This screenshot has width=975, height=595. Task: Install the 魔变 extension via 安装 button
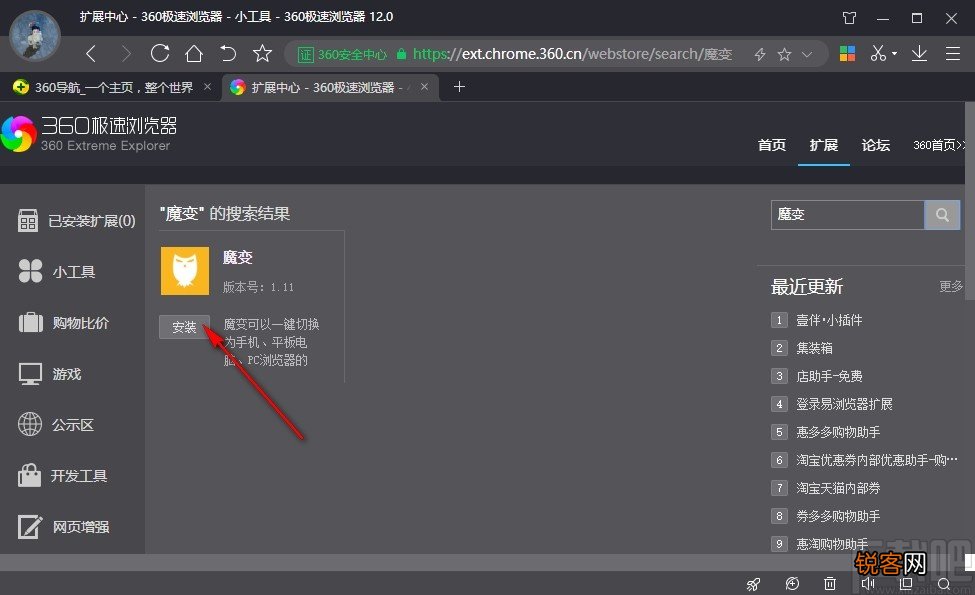184,326
